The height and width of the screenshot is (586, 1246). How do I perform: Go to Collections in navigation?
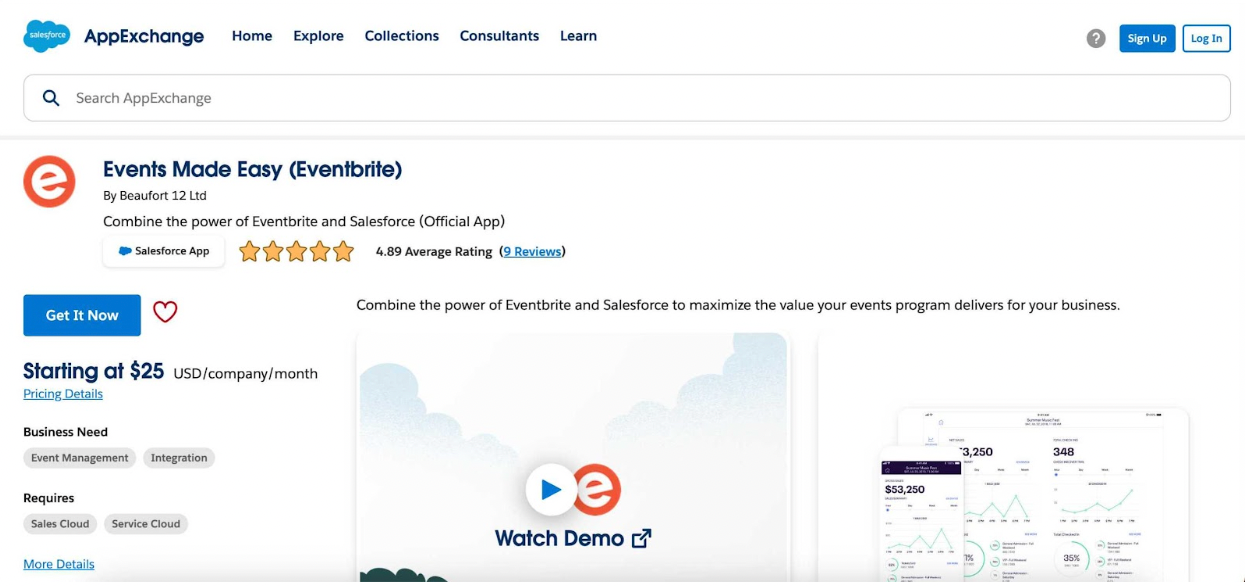402,36
